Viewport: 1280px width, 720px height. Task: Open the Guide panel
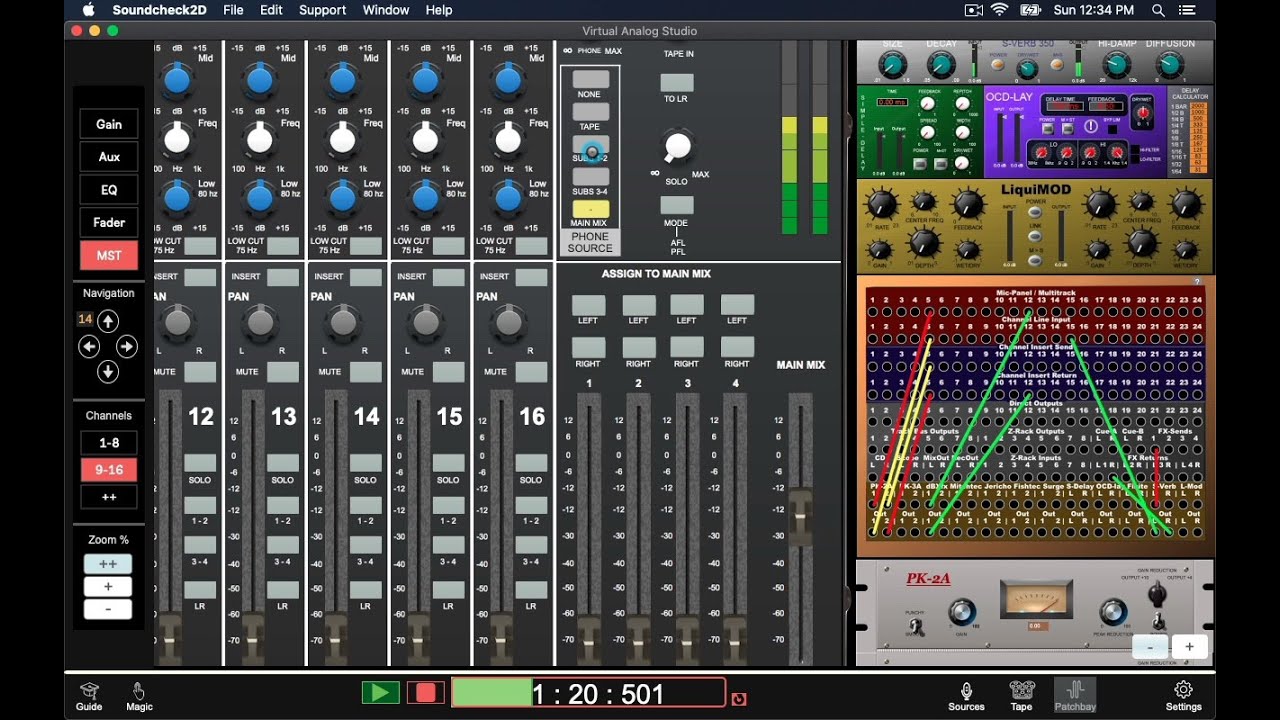[x=89, y=697]
